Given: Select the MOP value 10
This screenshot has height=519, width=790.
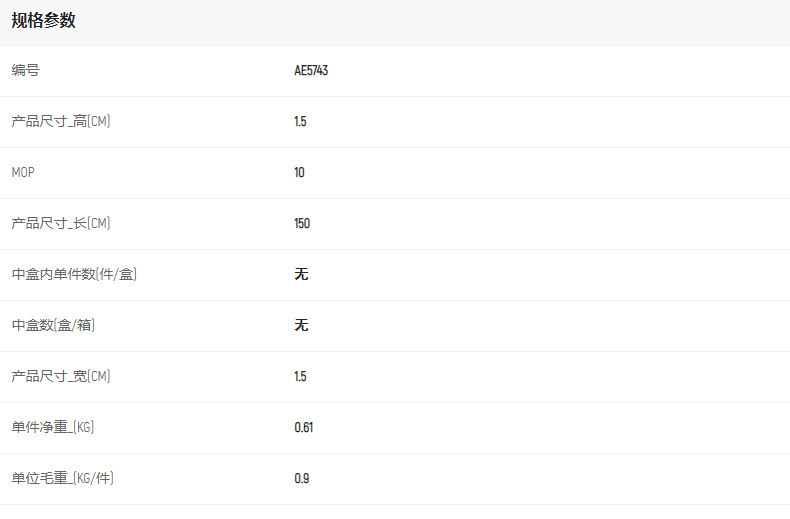Looking at the screenshot, I should [299, 173].
